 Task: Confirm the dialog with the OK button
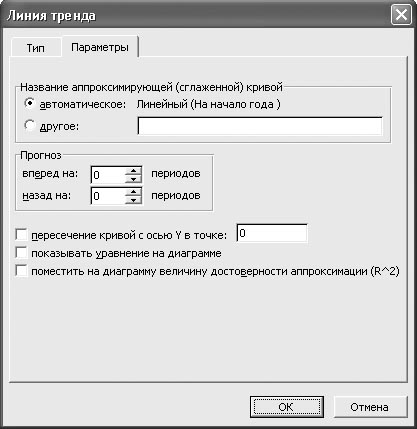coord(287,407)
